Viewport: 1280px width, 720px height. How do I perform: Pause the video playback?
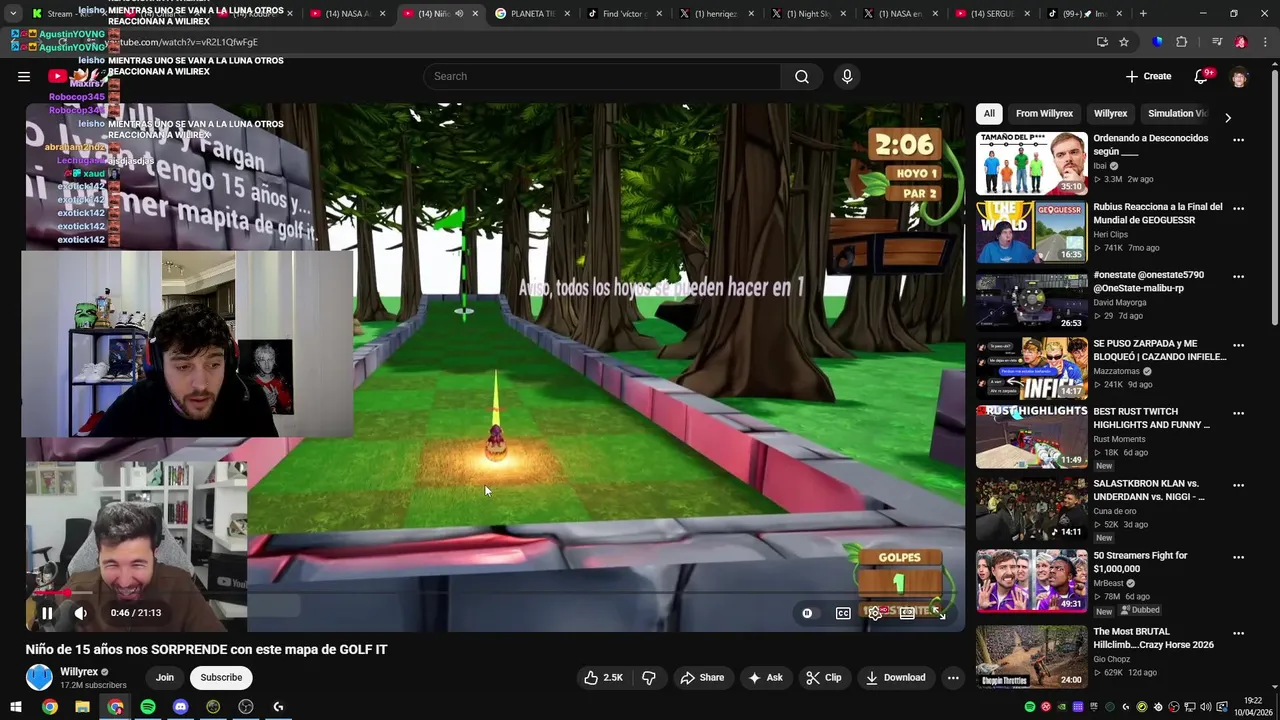pyautogui.click(x=47, y=613)
